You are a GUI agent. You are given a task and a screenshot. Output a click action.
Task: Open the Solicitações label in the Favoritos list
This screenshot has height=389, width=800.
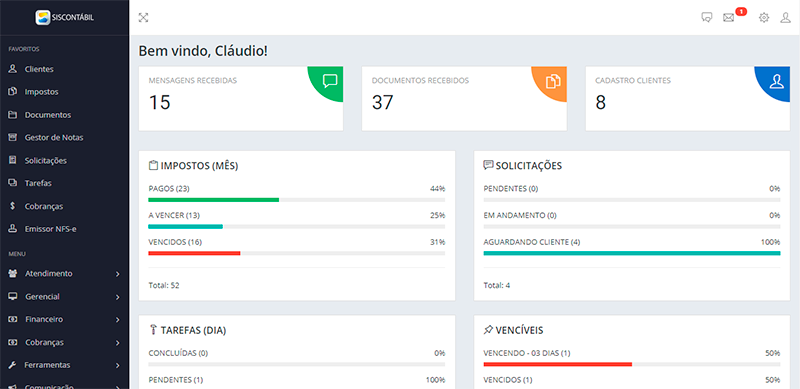[46, 160]
